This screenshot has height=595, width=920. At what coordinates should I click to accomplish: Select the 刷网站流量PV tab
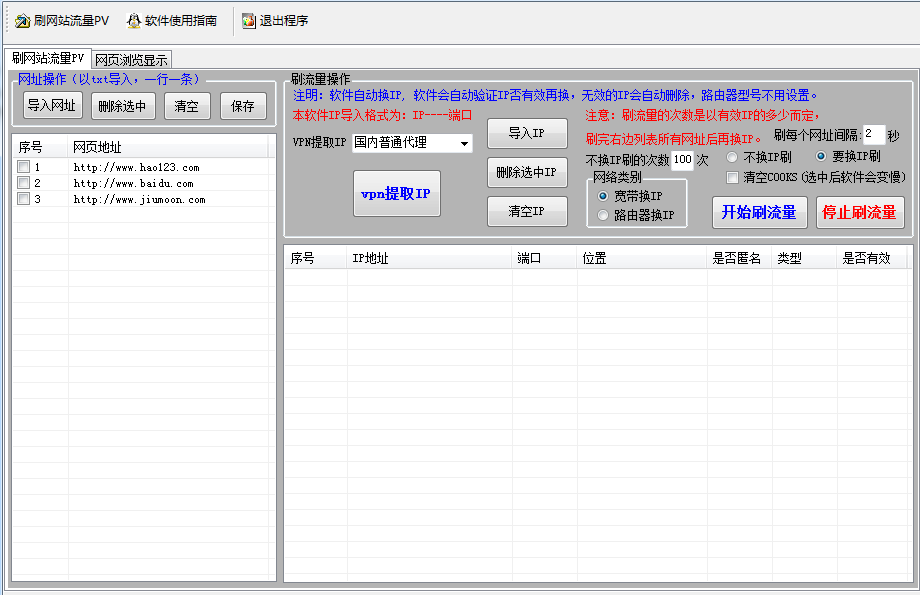(x=48, y=58)
